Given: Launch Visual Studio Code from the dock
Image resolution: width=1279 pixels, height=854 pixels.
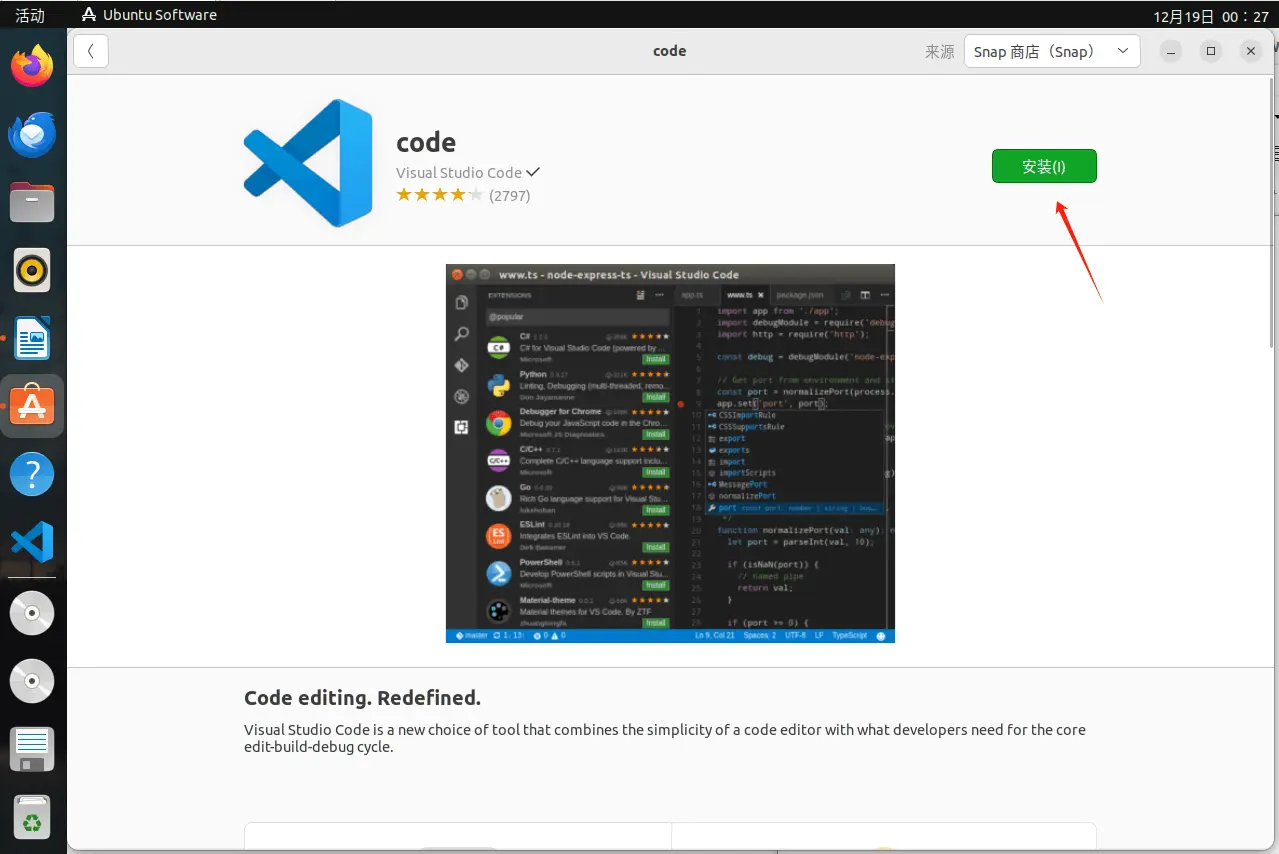Looking at the screenshot, I should (32, 542).
